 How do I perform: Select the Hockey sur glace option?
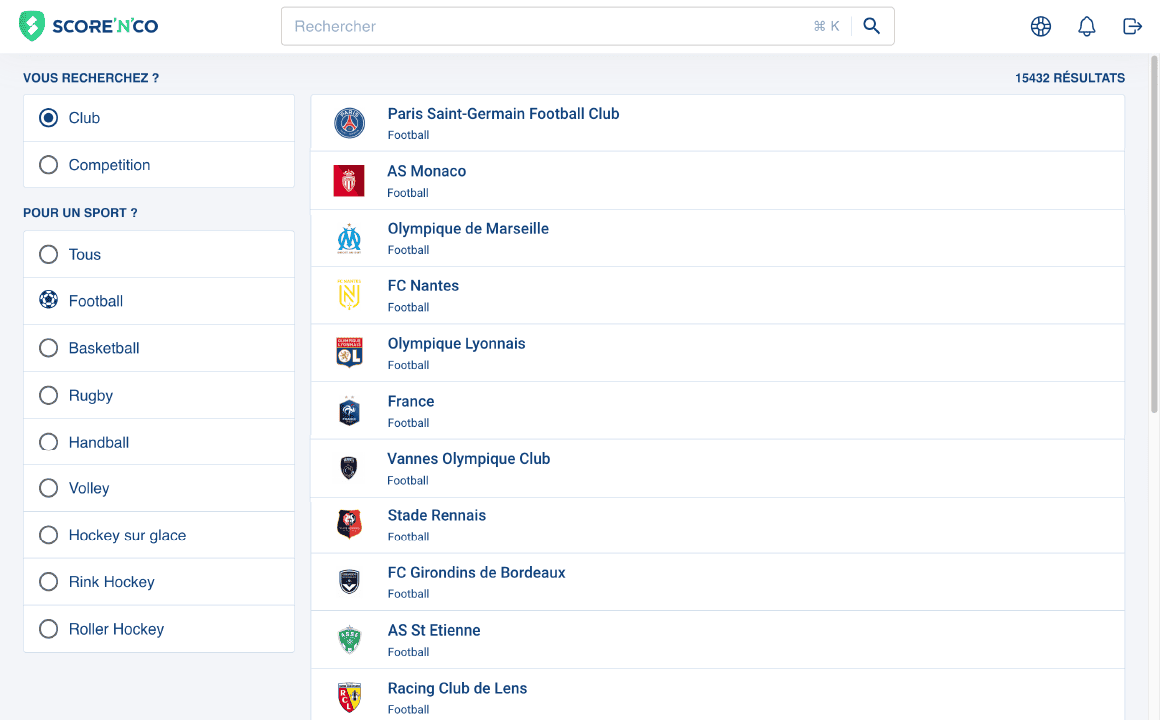pyautogui.click(x=48, y=535)
